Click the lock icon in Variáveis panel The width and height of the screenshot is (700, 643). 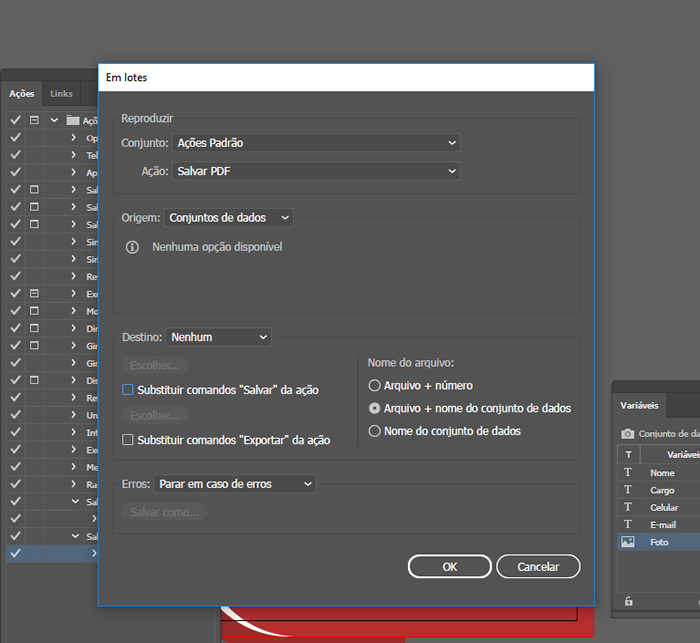point(628,601)
